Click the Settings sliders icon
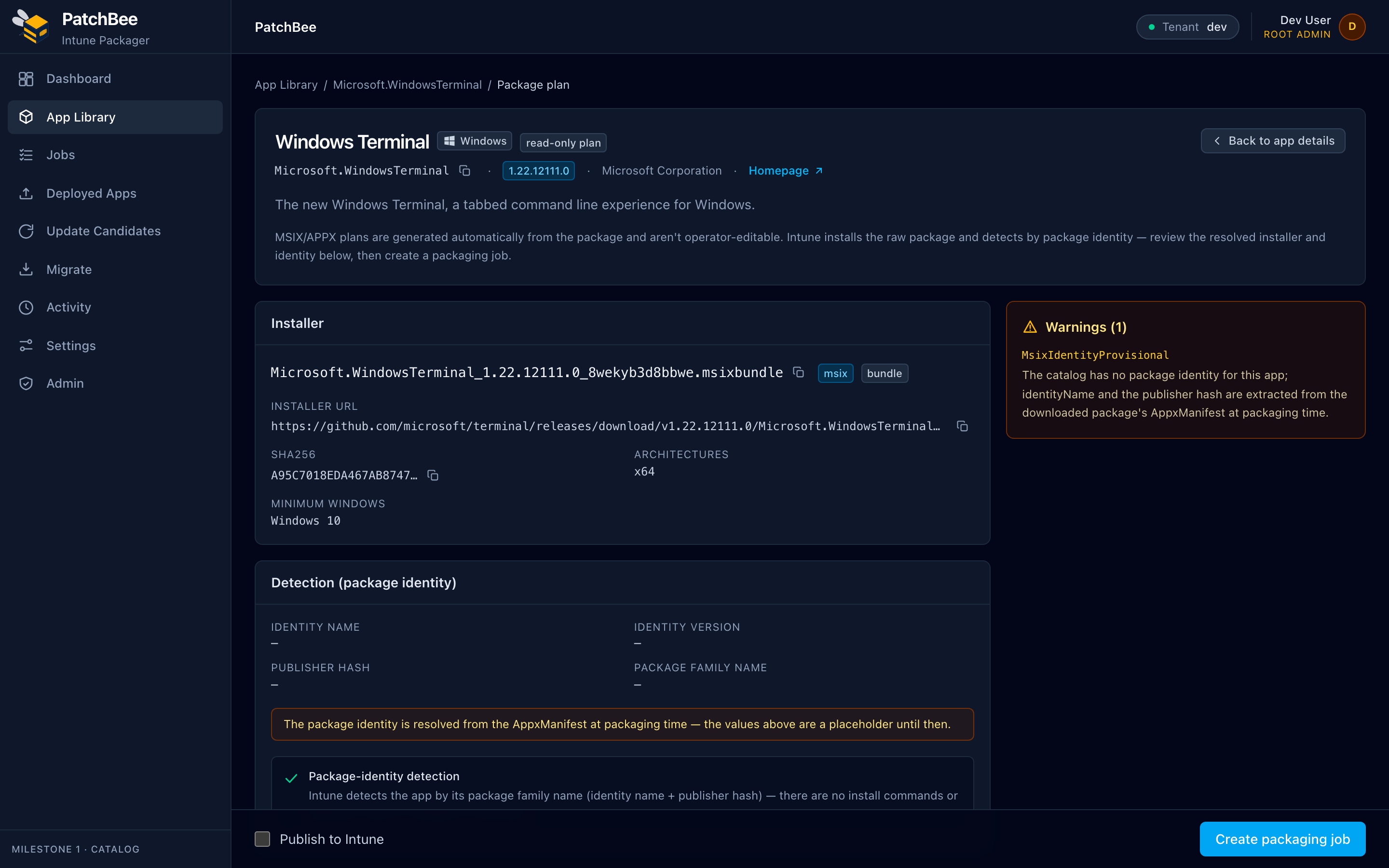 (x=26, y=346)
